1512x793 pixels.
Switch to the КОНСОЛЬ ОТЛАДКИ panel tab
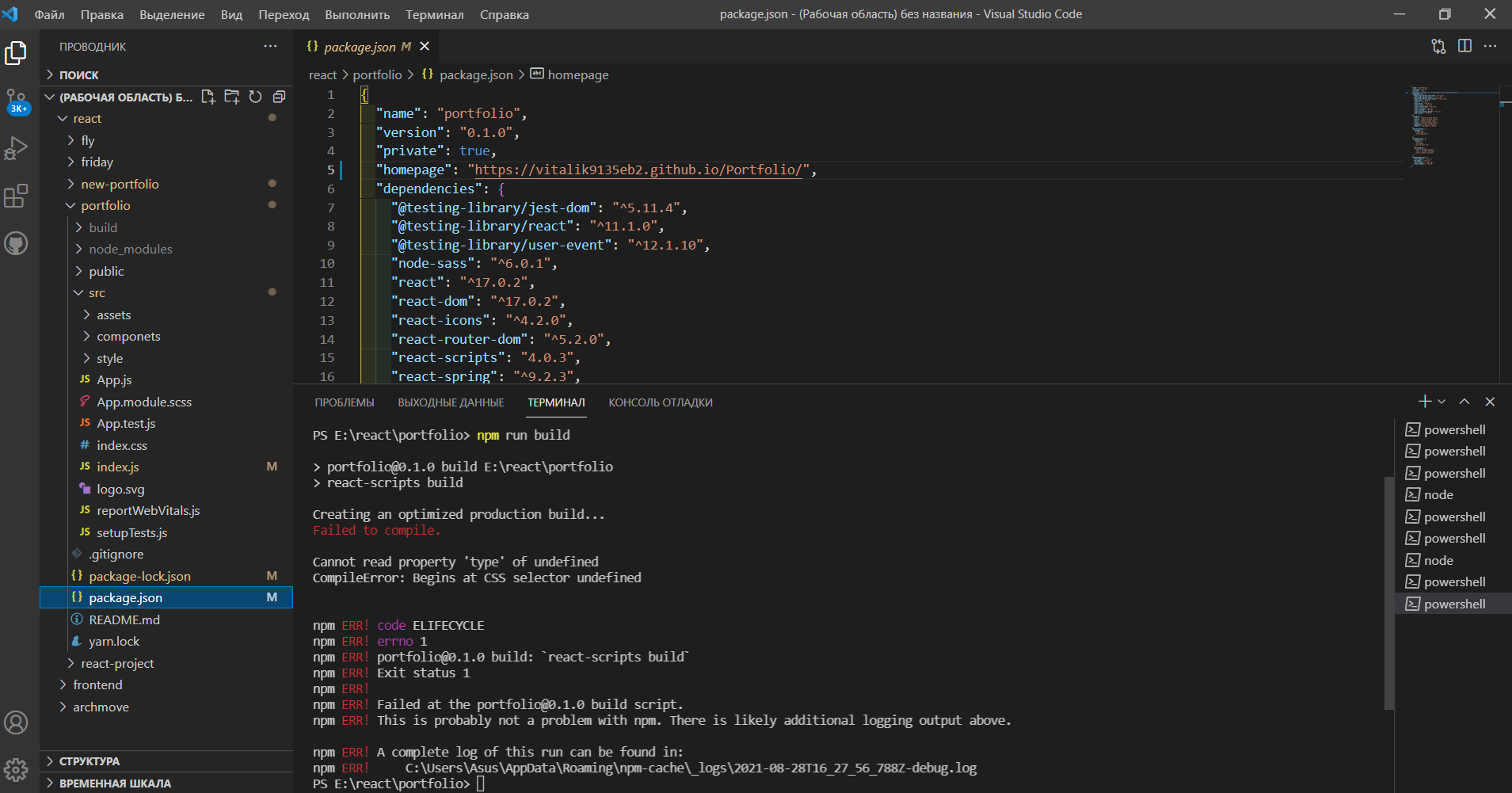click(661, 402)
